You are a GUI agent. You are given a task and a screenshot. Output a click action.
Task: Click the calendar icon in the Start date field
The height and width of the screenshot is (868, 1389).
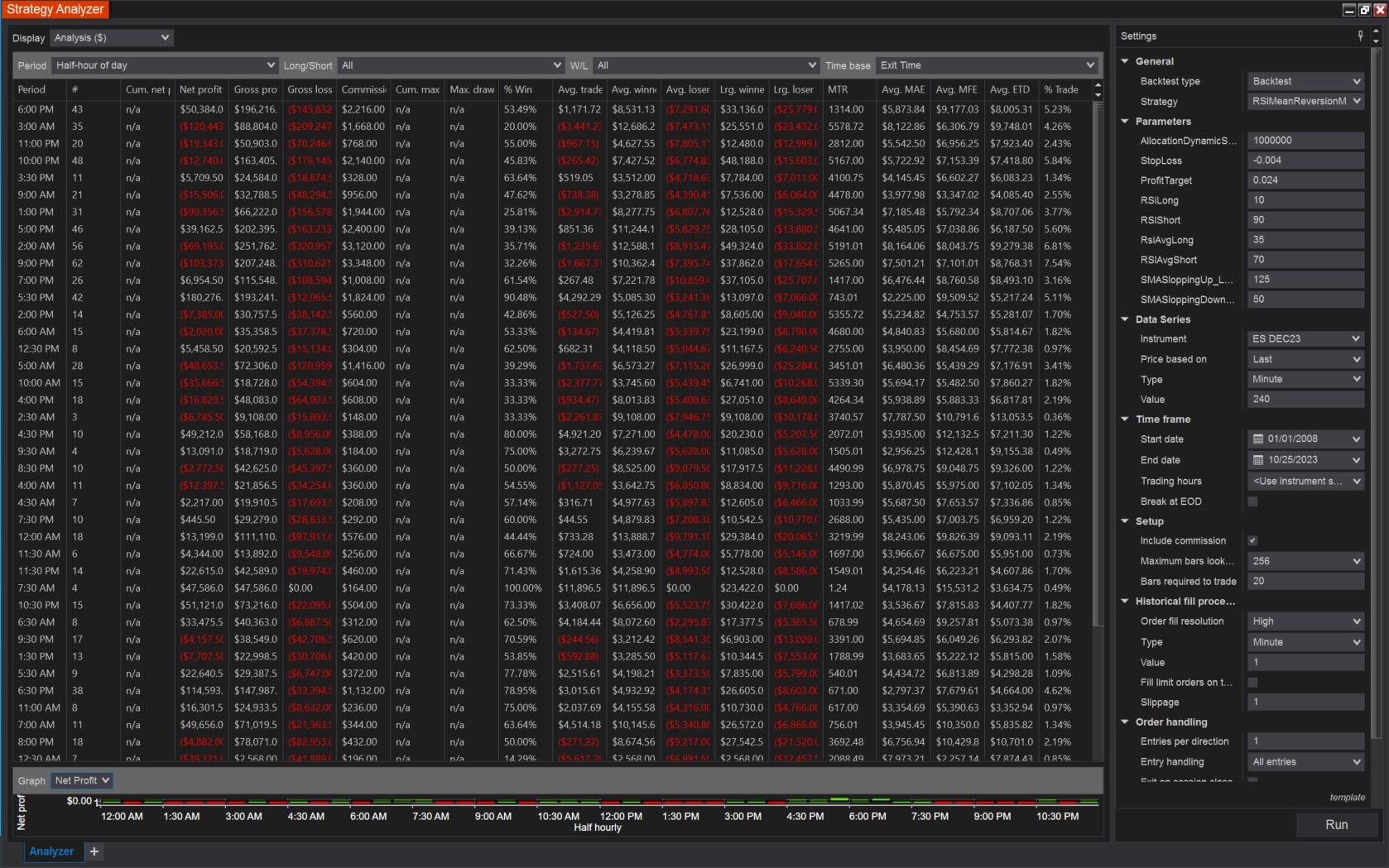click(1258, 439)
